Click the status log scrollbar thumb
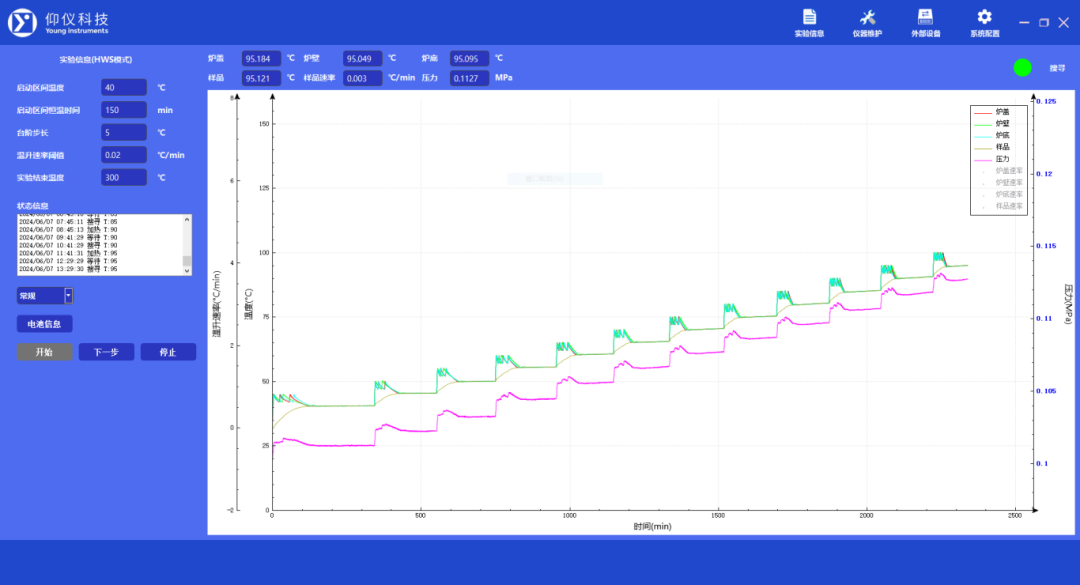Screen dimensions: 1080x585 click(x=186, y=261)
